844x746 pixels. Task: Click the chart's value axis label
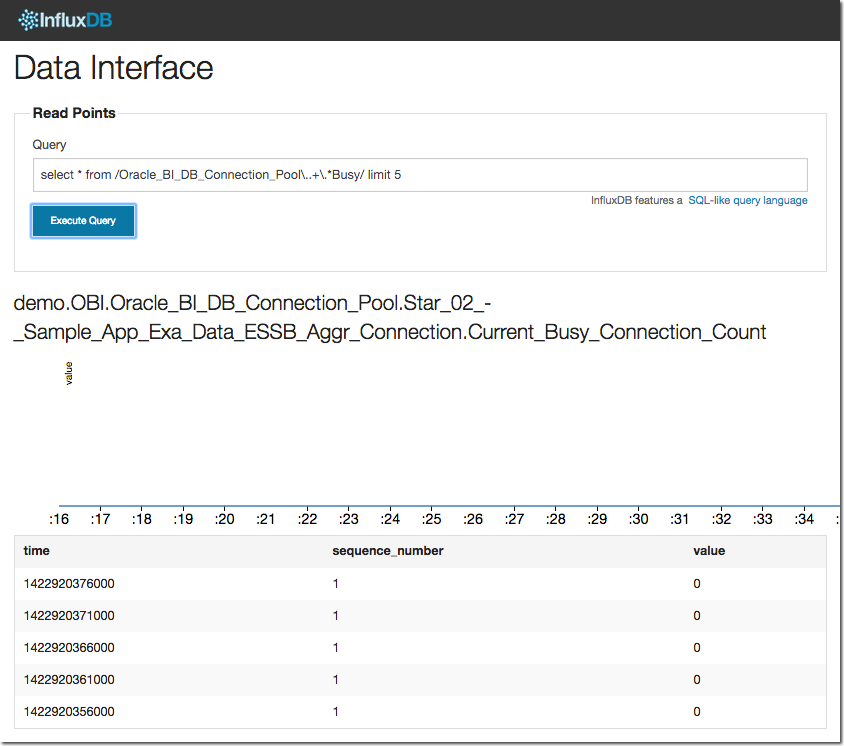coord(69,373)
